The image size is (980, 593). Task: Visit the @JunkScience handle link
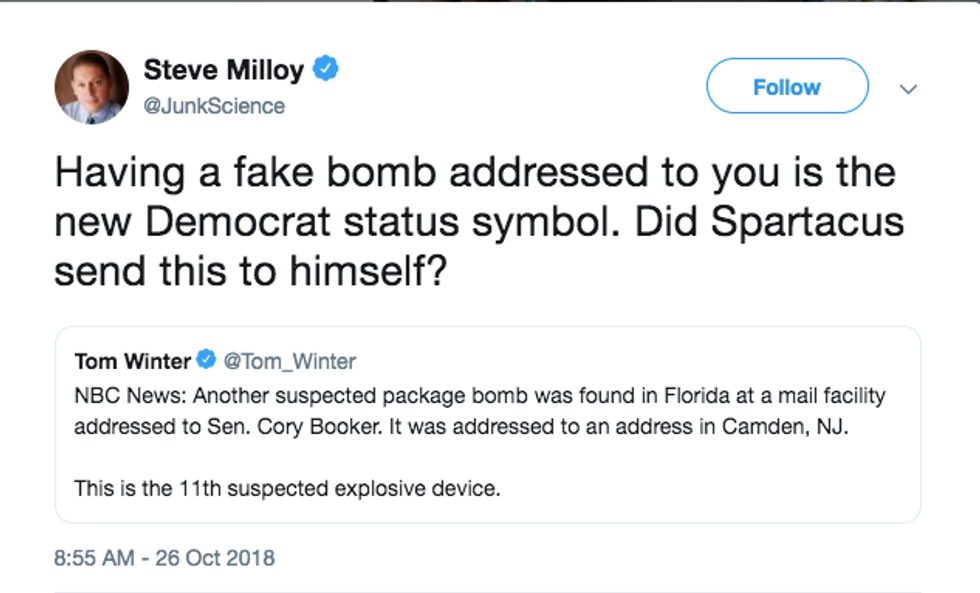point(214,105)
